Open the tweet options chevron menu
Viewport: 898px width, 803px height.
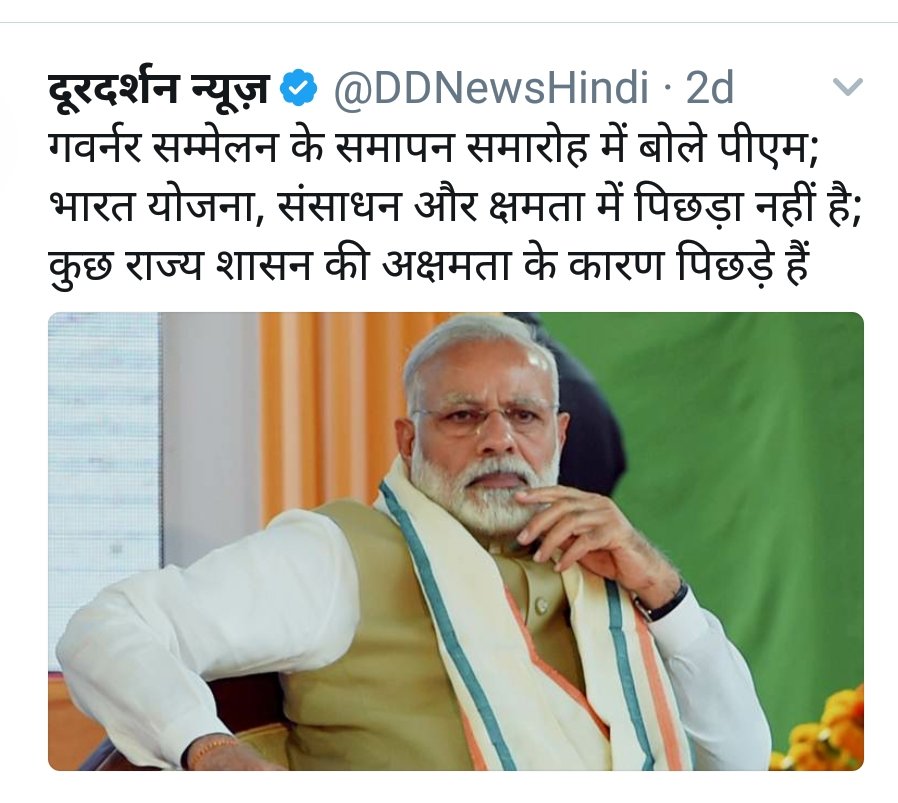[847, 87]
